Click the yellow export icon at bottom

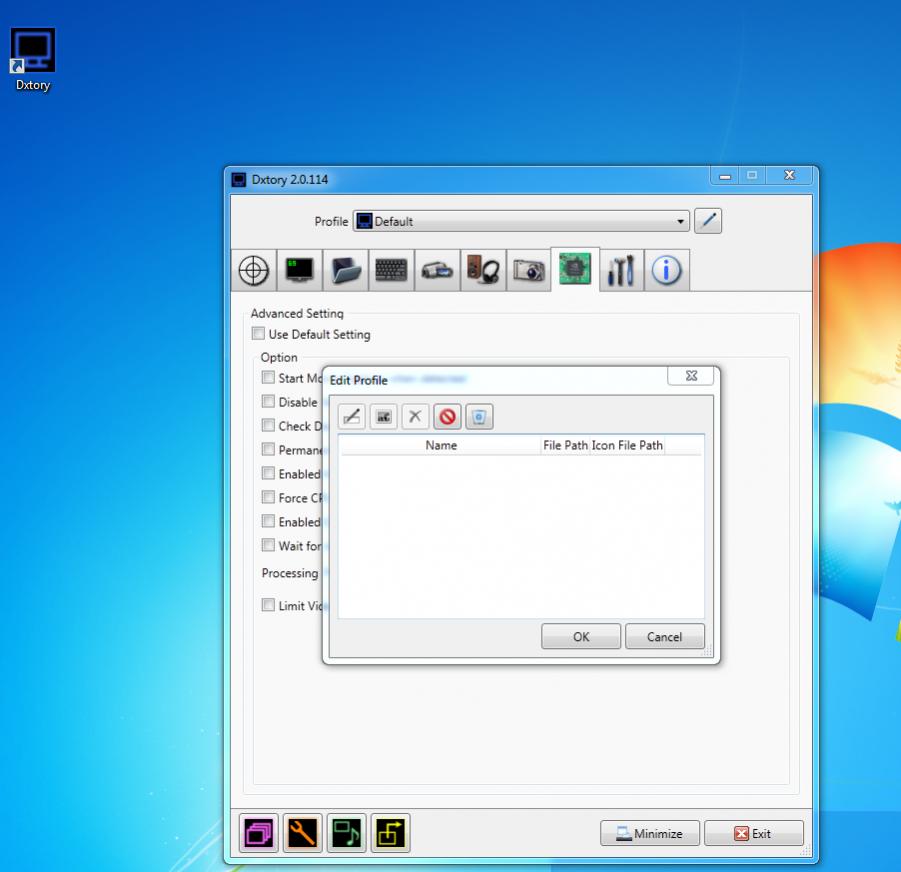[x=391, y=833]
